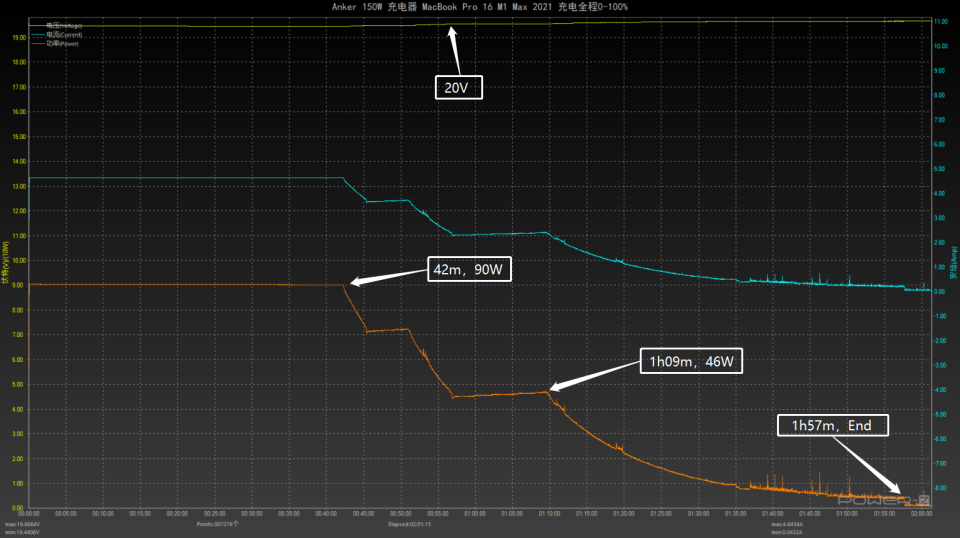Click the 11.00 right axis value
Viewport: 960px width, 538px height.
[x=941, y=21]
